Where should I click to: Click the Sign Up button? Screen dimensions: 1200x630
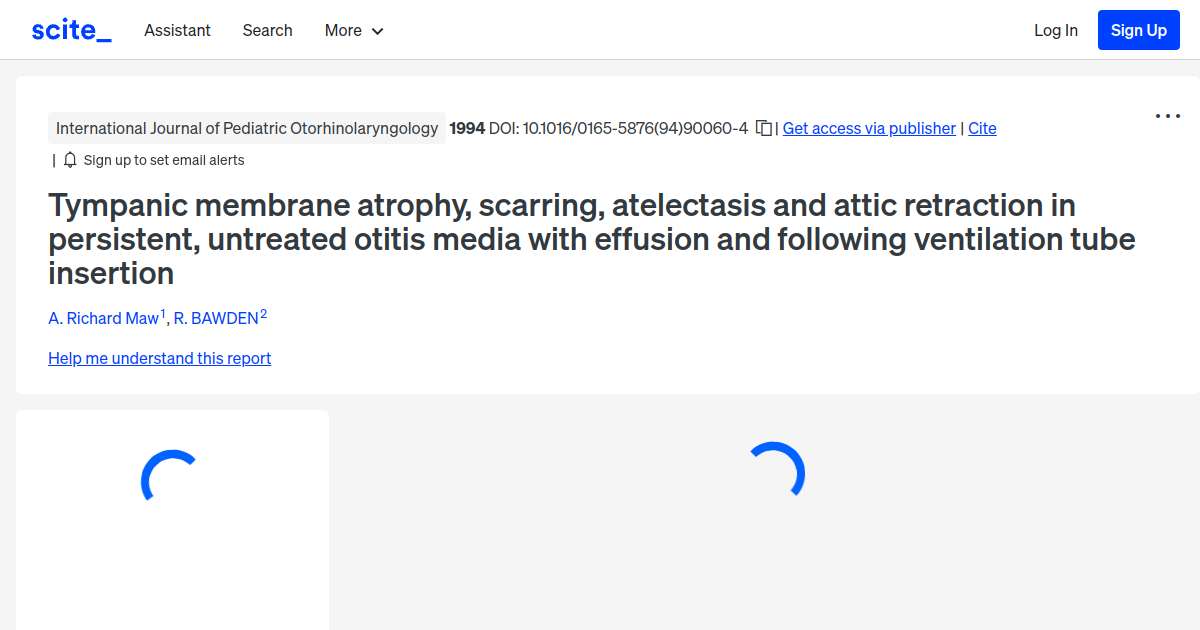point(1138,29)
